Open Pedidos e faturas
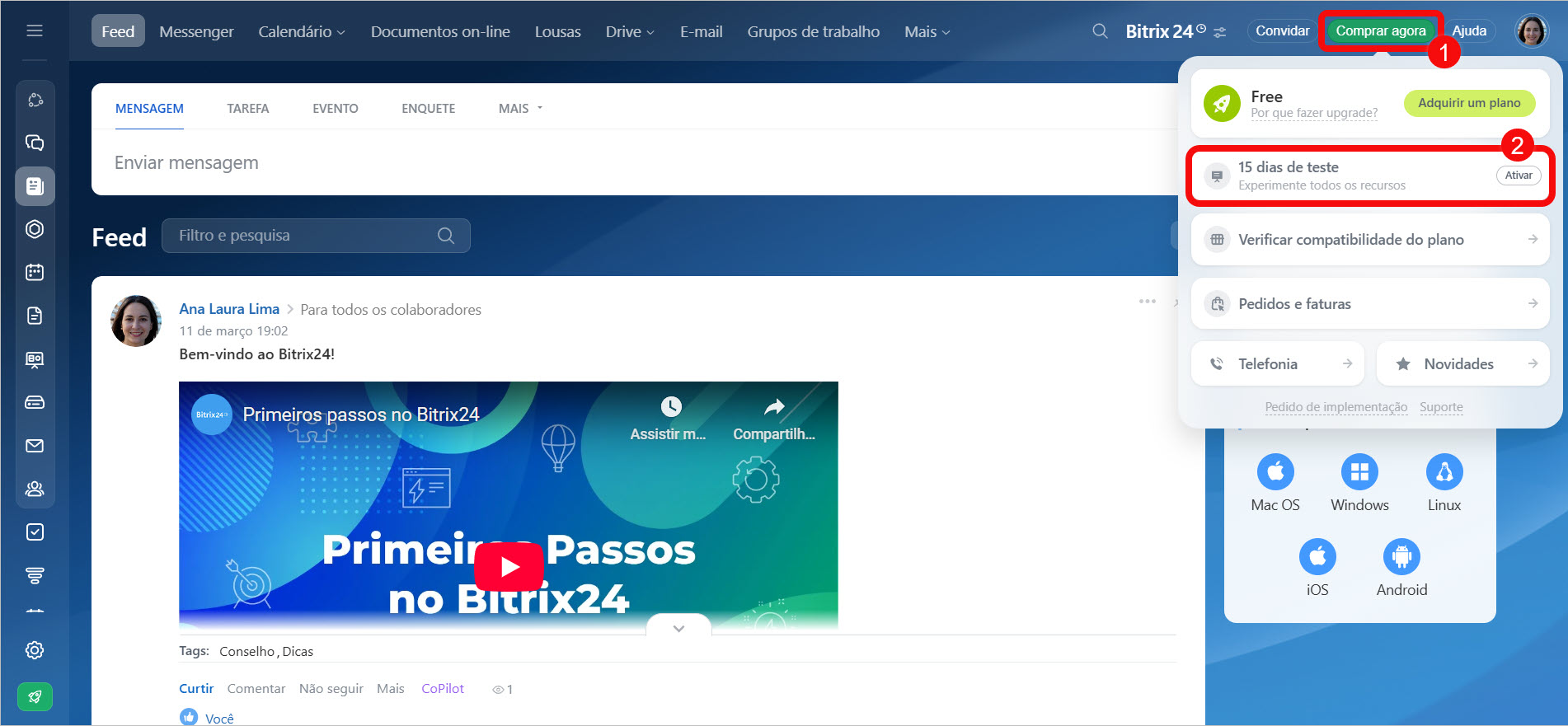 [x=1370, y=303]
